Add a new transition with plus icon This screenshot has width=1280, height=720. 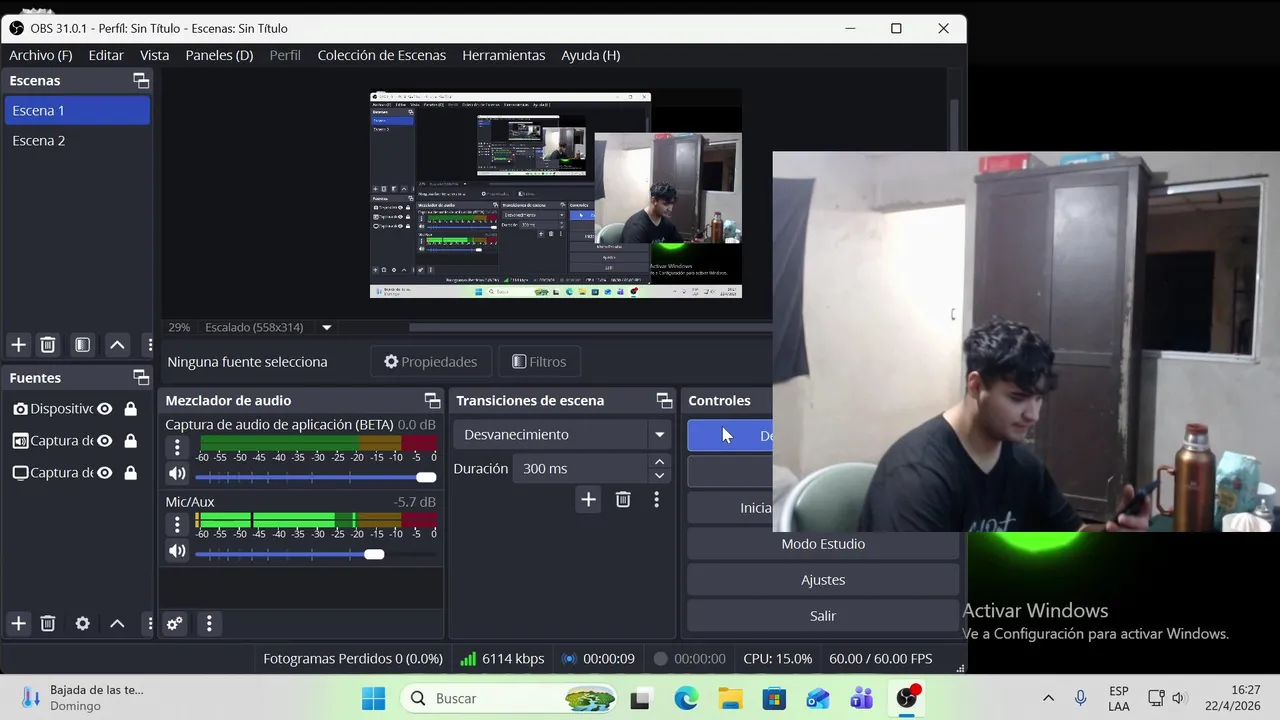[x=588, y=499]
